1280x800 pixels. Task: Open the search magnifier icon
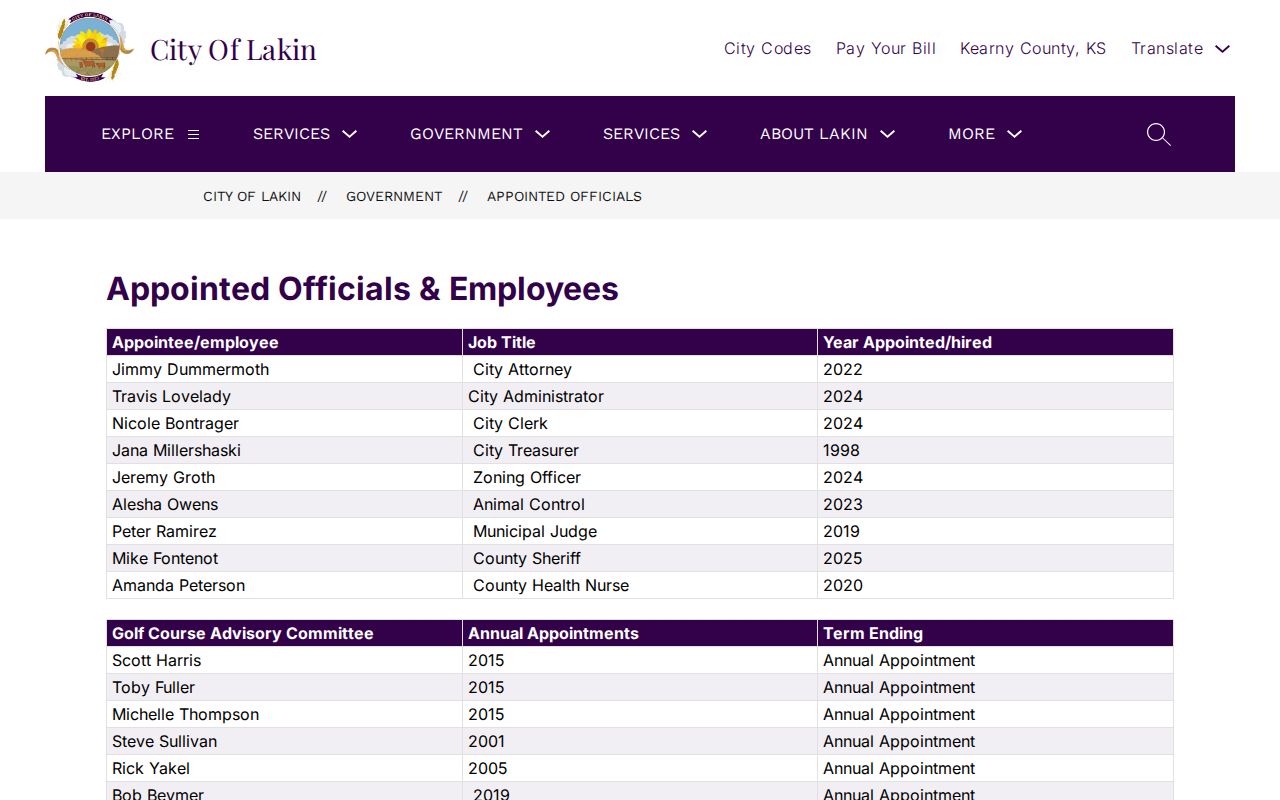pyautogui.click(x=1158, y=134)
